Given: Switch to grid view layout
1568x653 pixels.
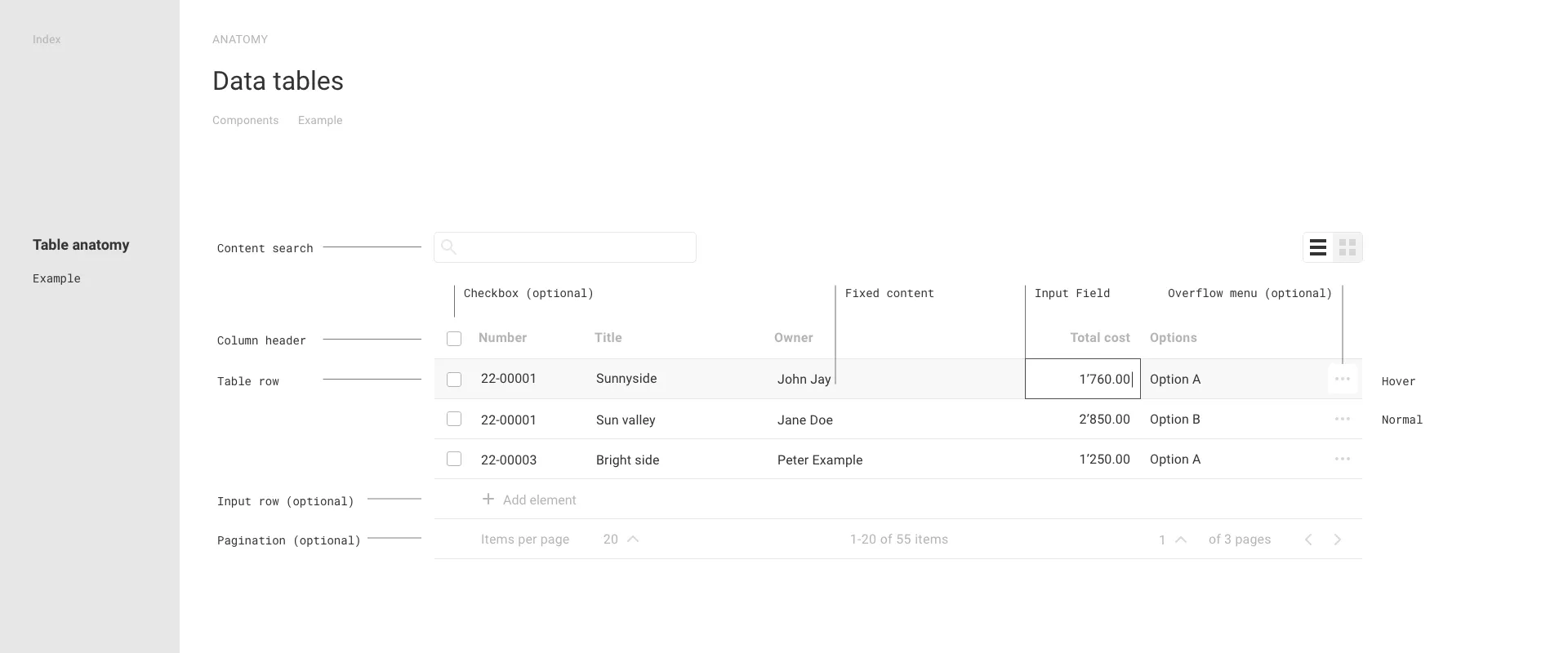Looking at the screenshot, I should (1347, 247).
